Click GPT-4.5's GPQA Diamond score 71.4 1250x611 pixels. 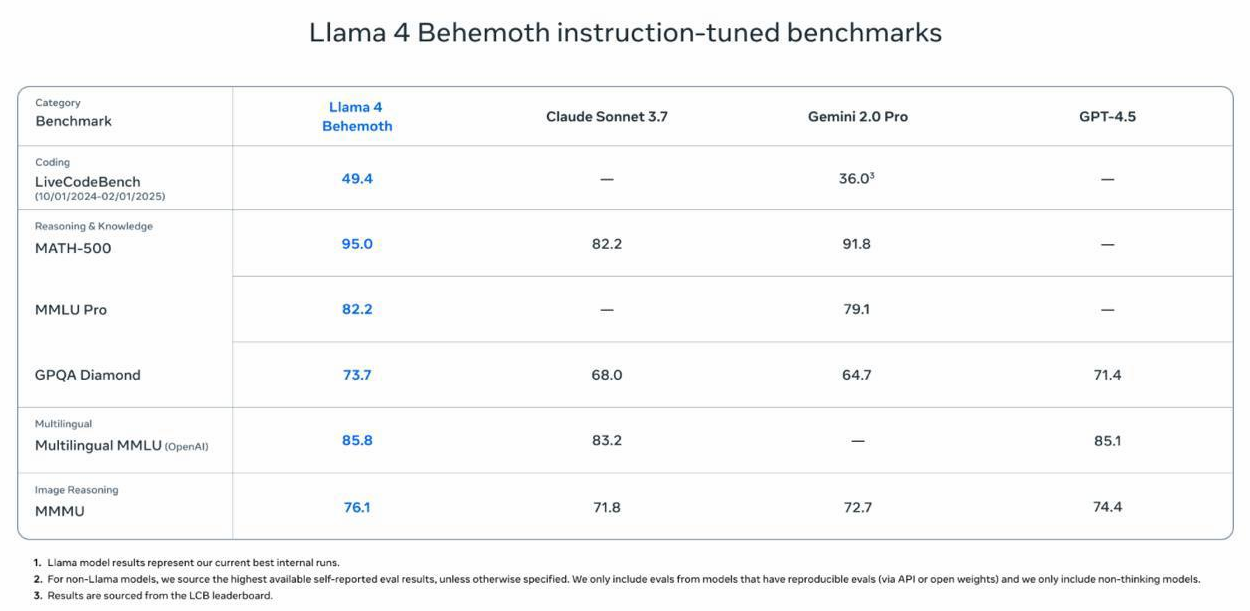tap(1107, 375)
